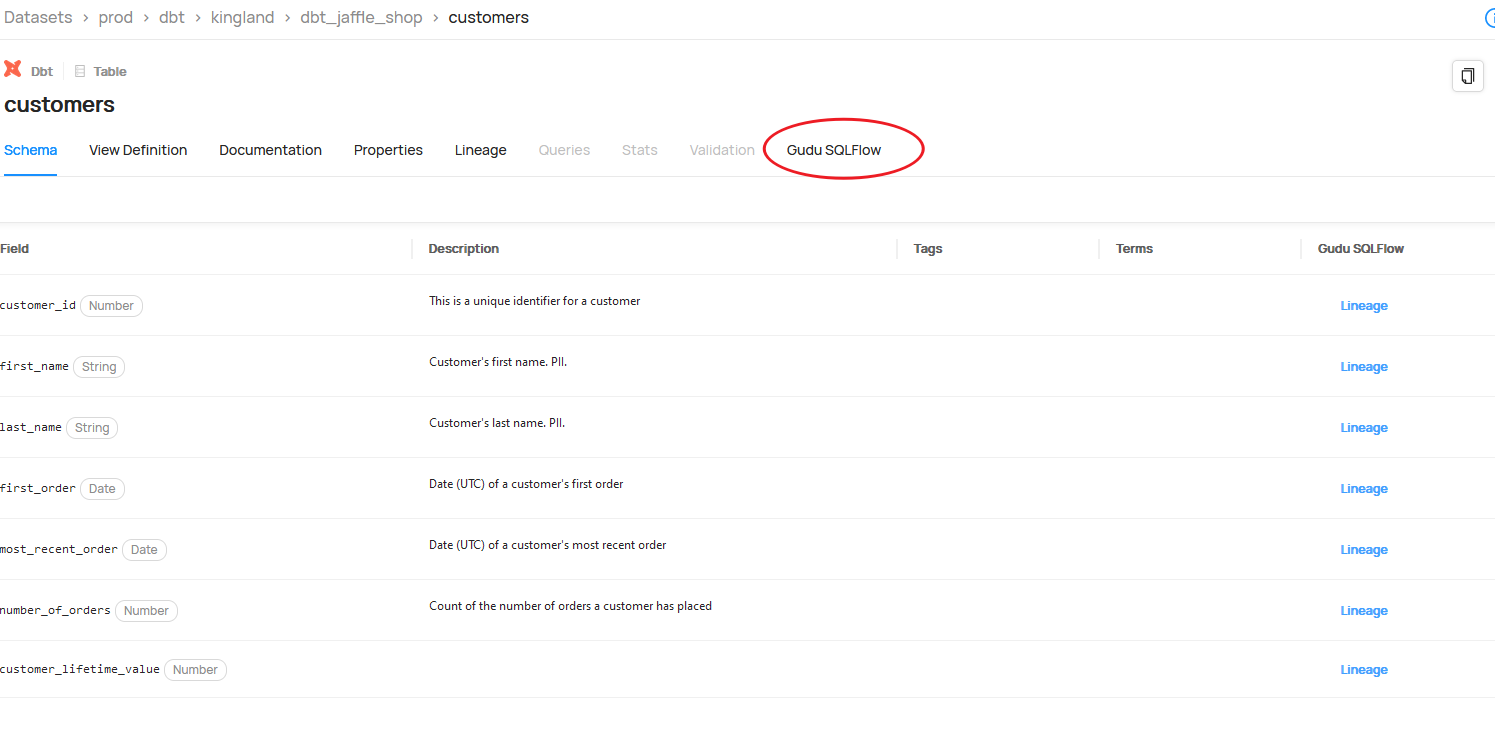Screen dimensions: 1495x740
Task: Select the Schema tab
Action: [30, 150]
